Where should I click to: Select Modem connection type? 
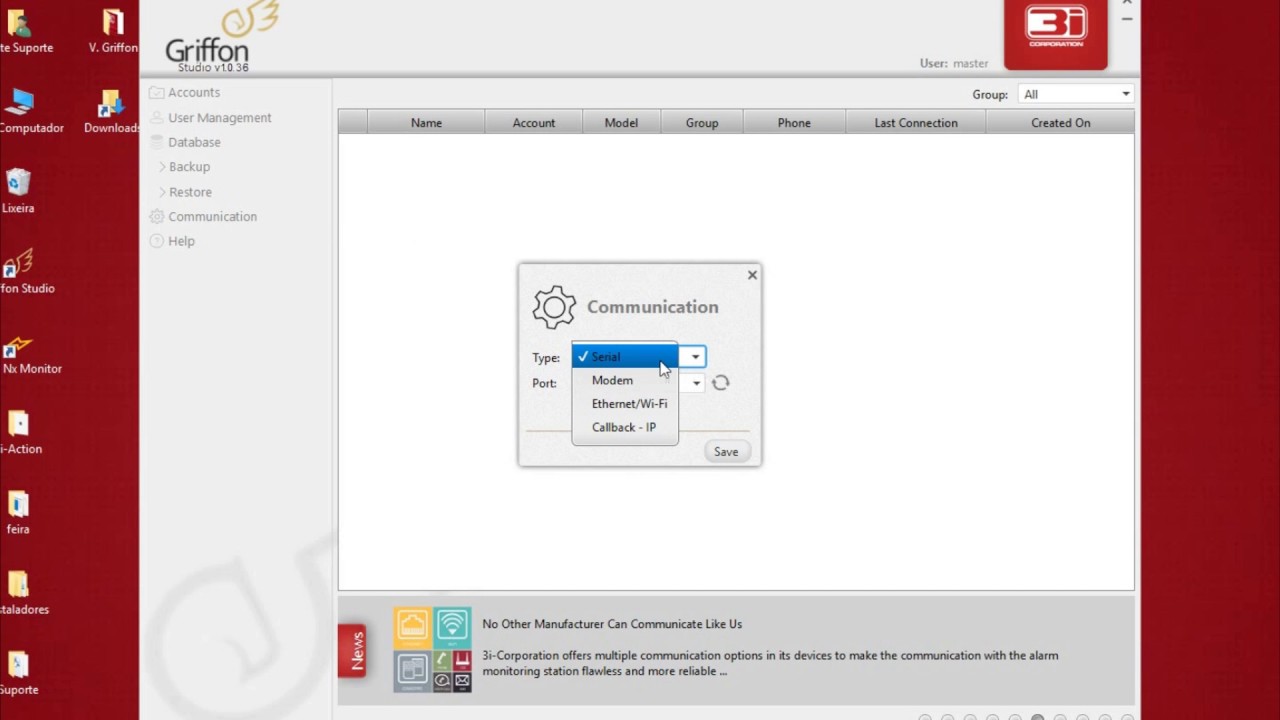[625, 380]
